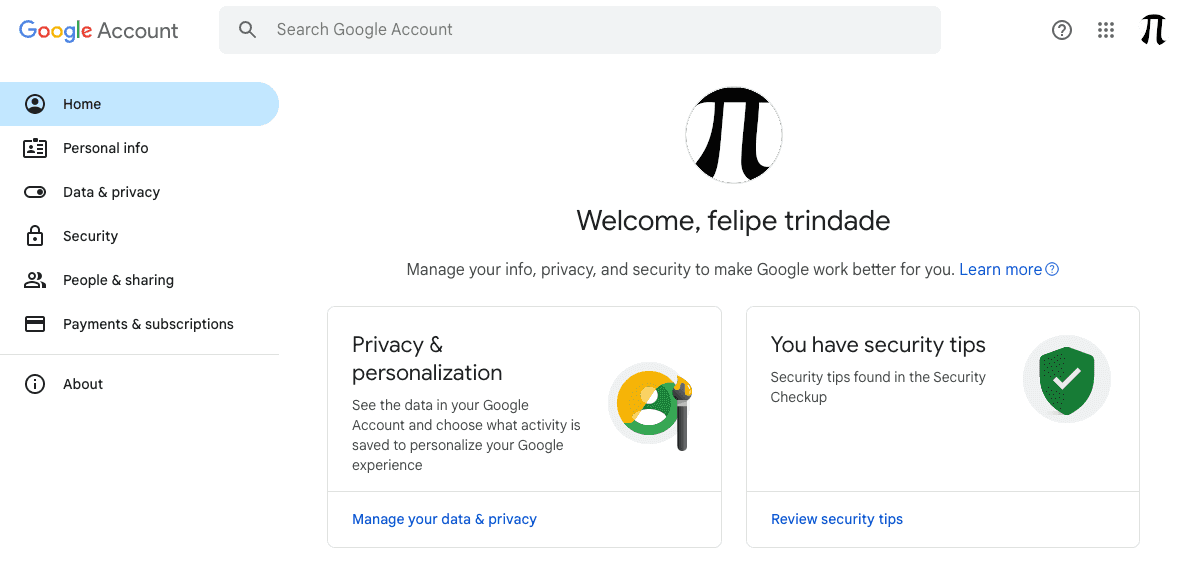Focus the Search Google Account field

[580, 30]
